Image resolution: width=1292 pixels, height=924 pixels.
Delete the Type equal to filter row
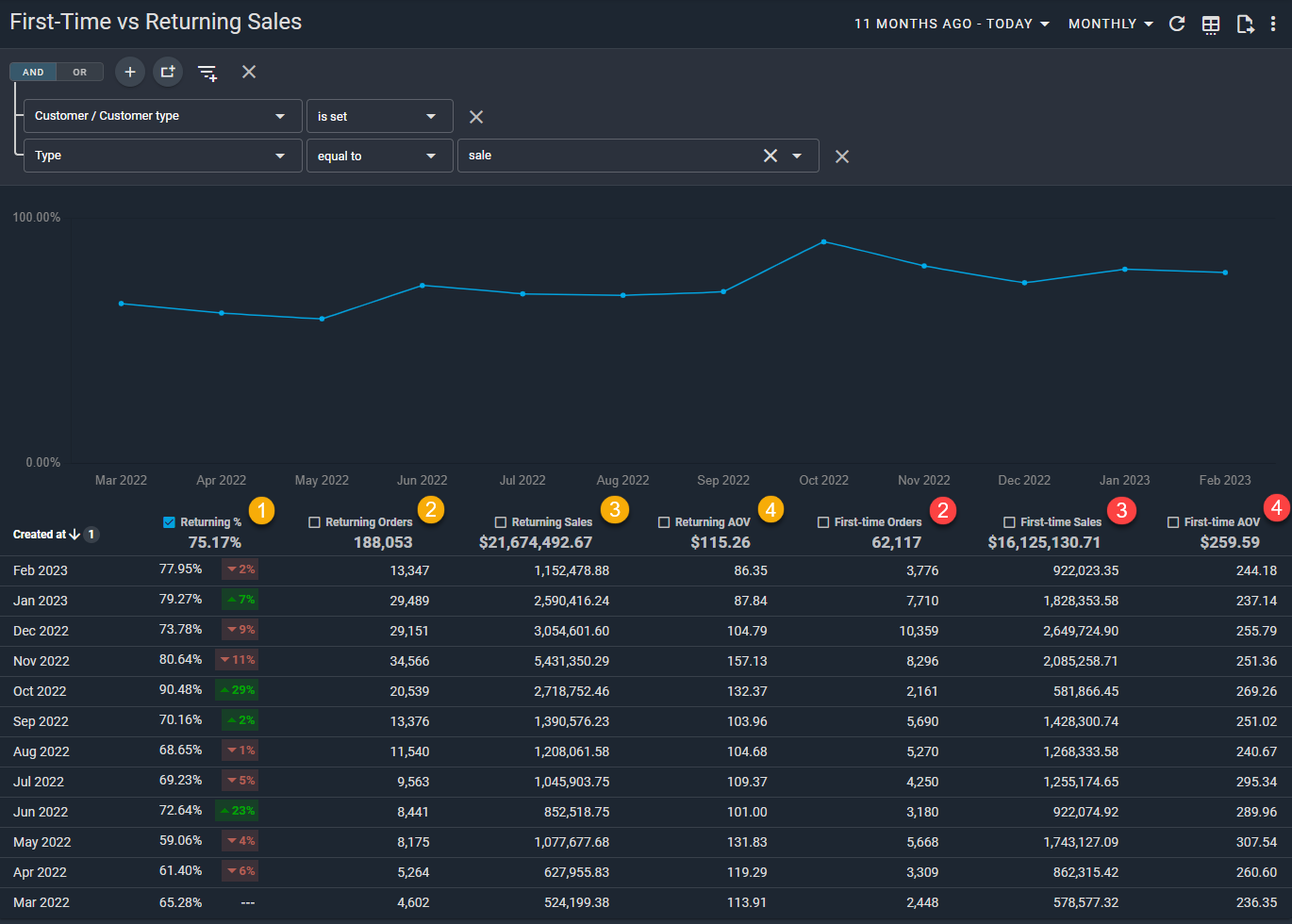click(x=842, y=157)
